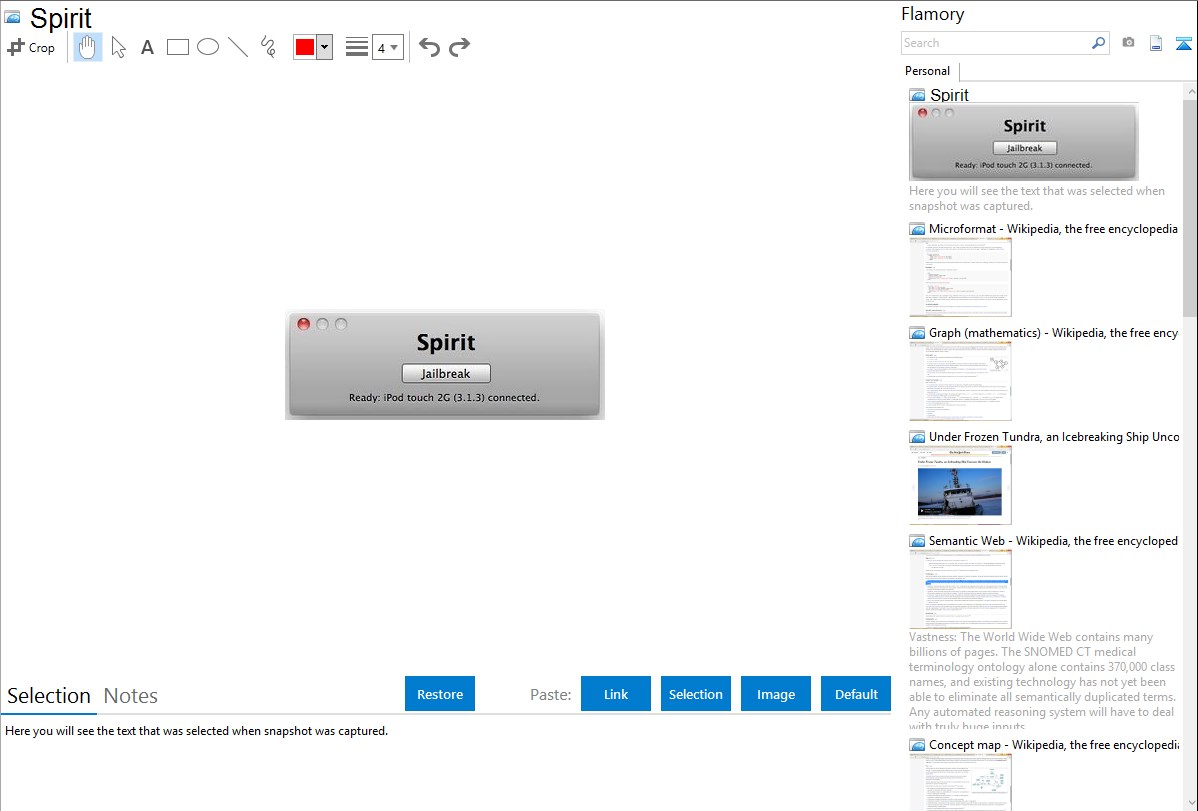This screenshot has height=811, width=1198.
Task: Click the Paste Image button
Action: (776, 694)
